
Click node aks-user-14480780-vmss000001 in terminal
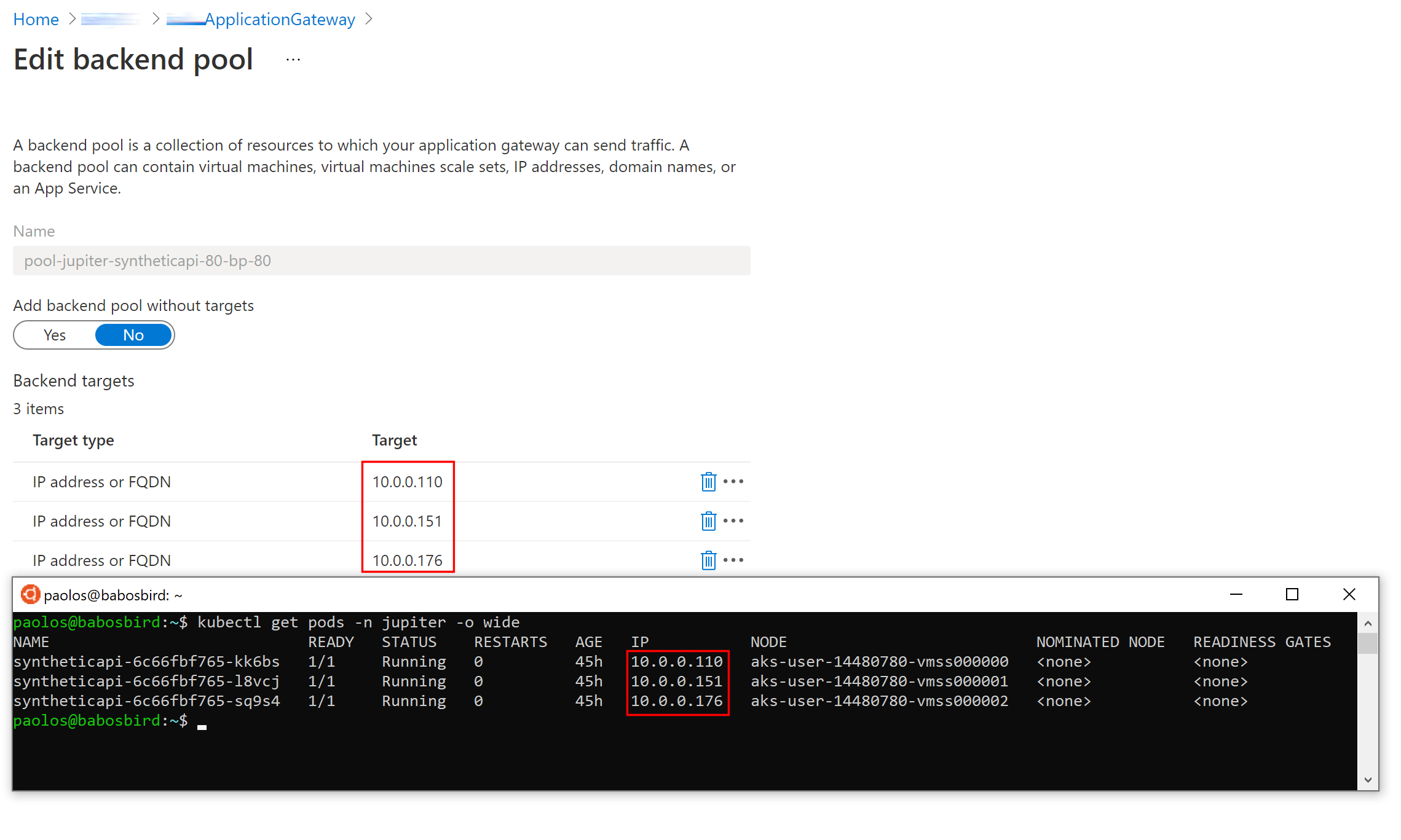pos(879,681)
